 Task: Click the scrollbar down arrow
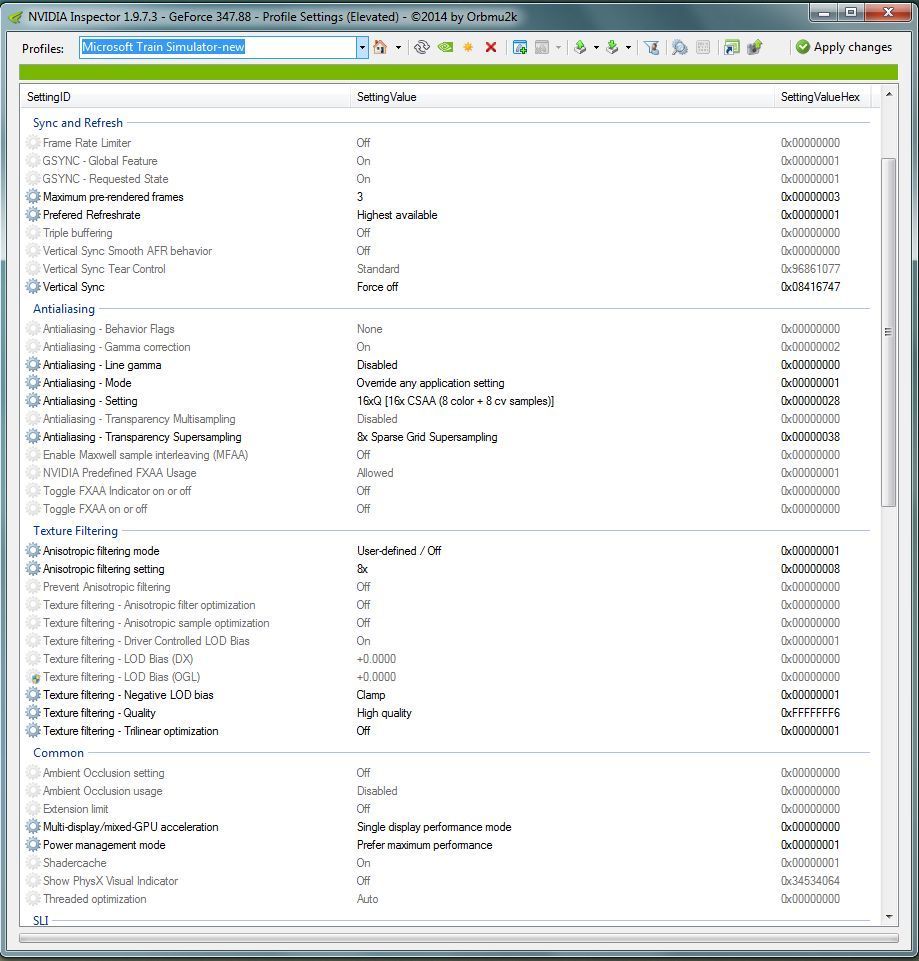coord(889,917)
